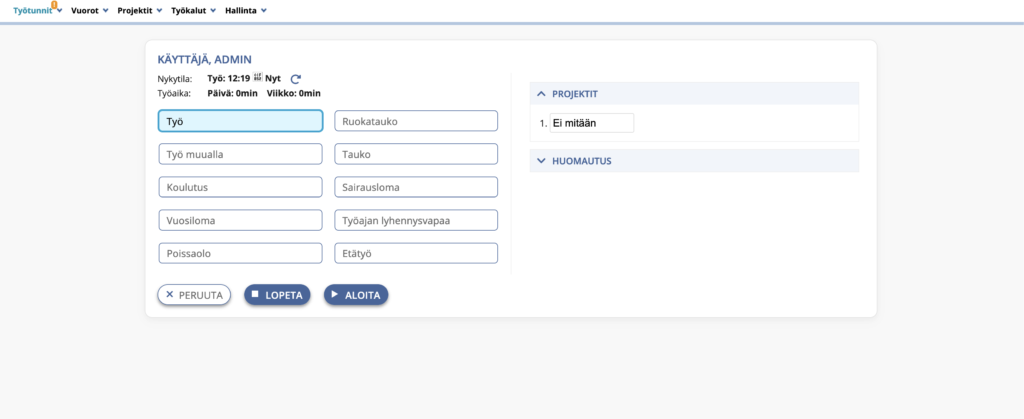
Task: Click the refresh icon next to Nyt
Action: [x=295, y=78]
